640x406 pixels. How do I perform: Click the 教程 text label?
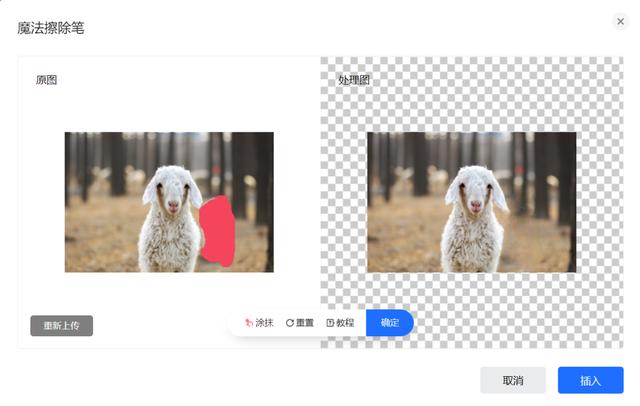click(345, 323)
